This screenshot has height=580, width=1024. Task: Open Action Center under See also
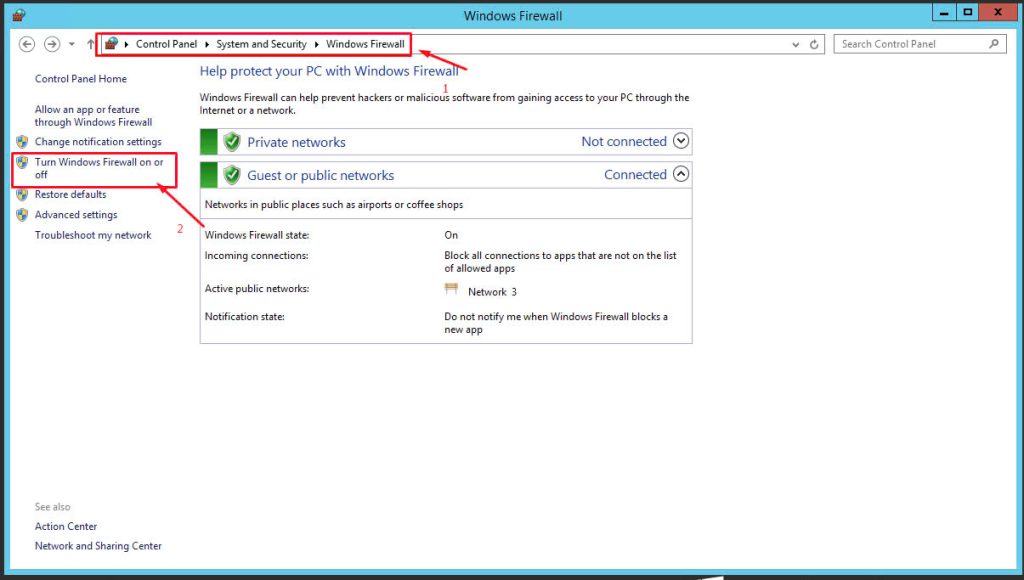tap(66, 526)
